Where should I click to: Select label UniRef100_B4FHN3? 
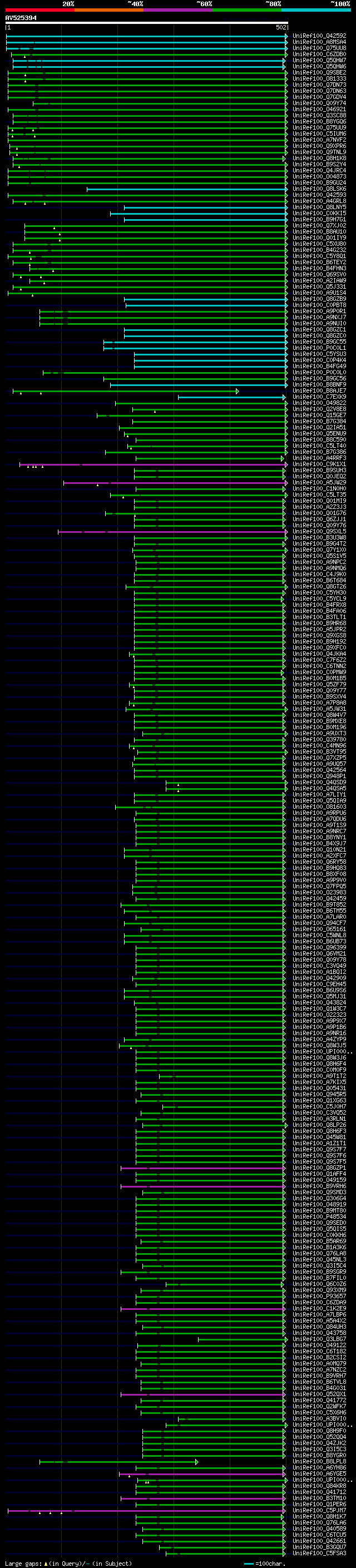pyautogui.click(x=319, y=269)
